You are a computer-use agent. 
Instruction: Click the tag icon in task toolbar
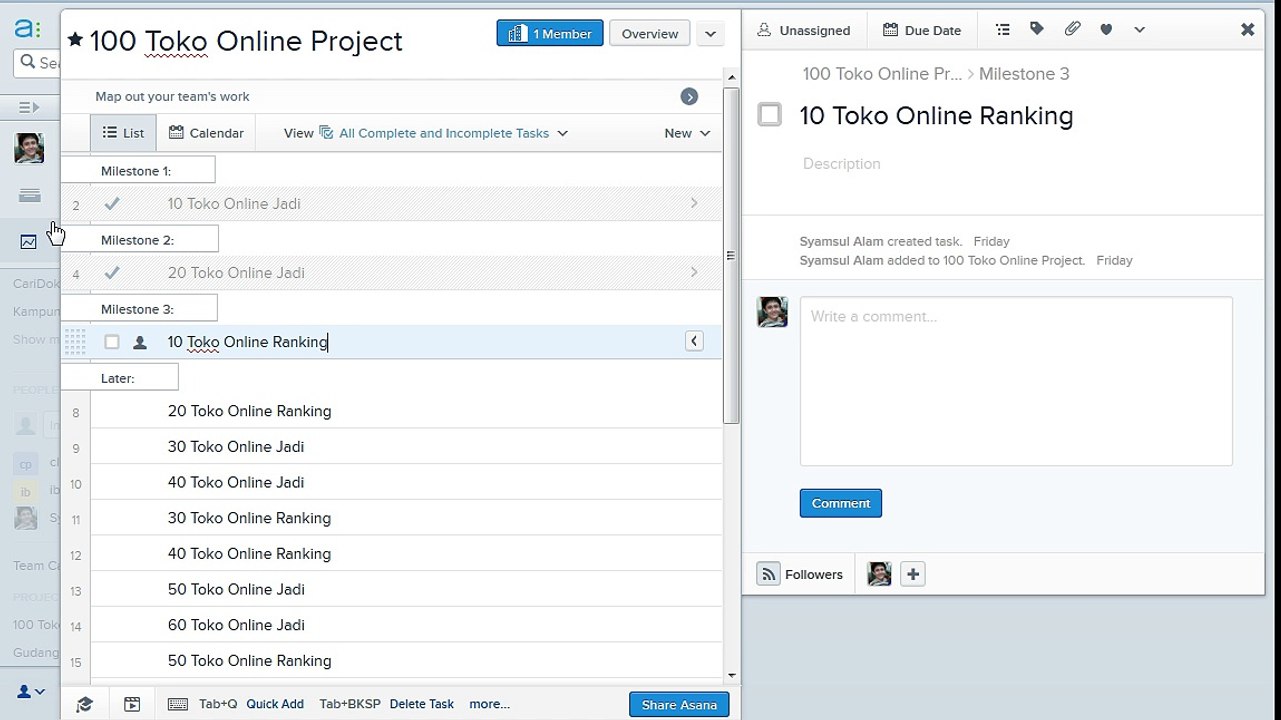tap(1037, 30)
